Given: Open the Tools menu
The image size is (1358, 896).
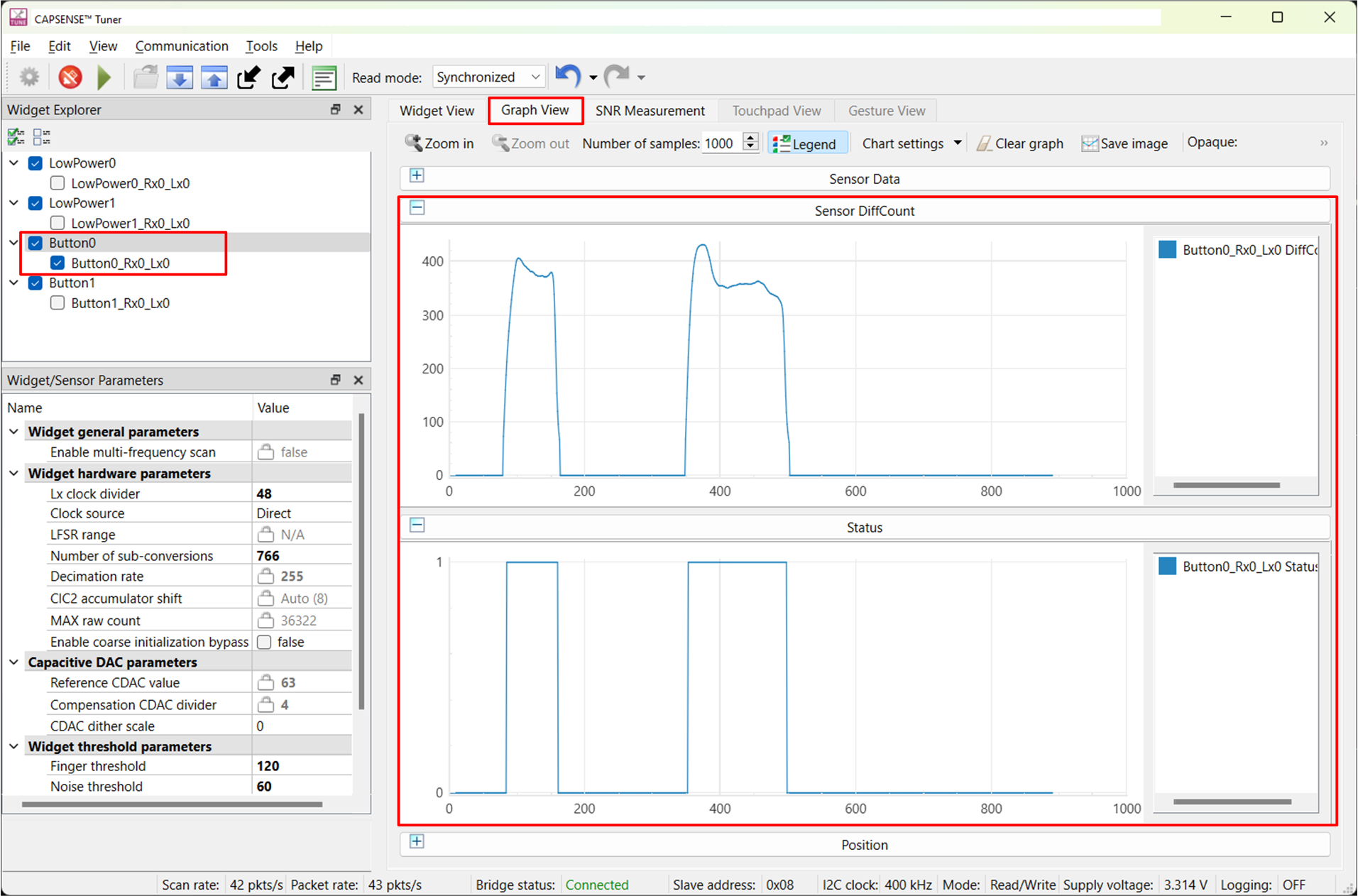Looking at the screenshot, I should point(261,46).
